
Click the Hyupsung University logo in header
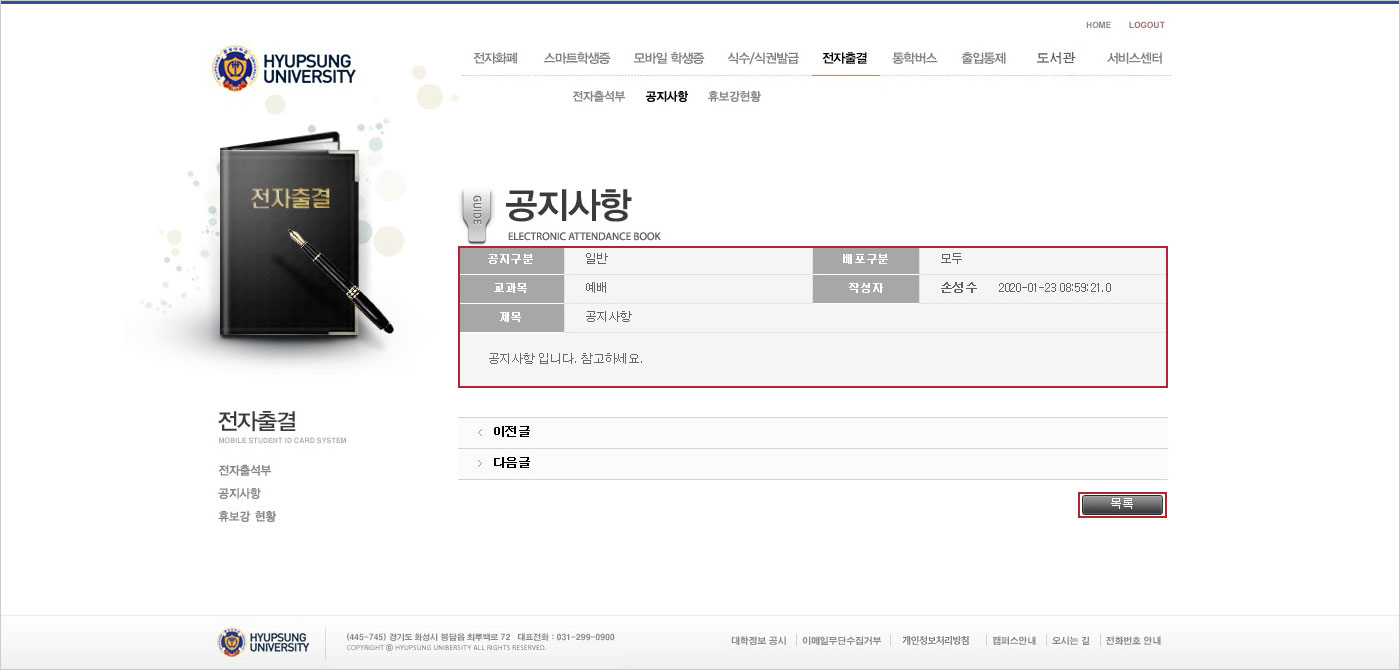point(284,68)
